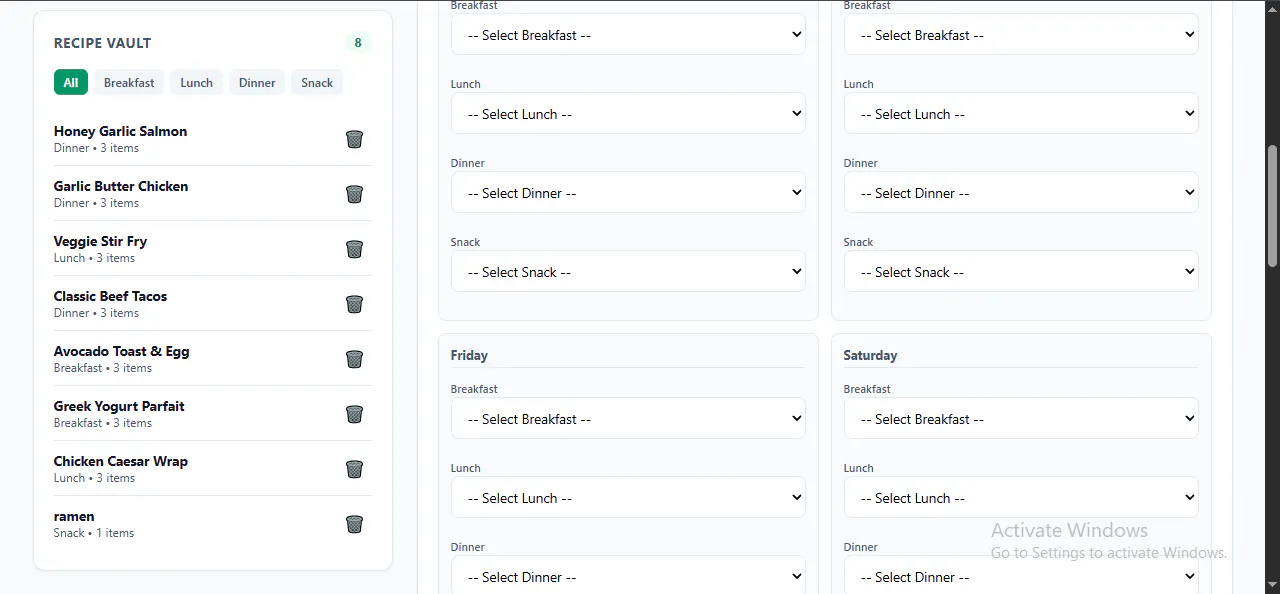The height and width of the screenshot is (594, 1280).
Task: Filter recipe vault by Lunch
Action: [x=196, y=82]
